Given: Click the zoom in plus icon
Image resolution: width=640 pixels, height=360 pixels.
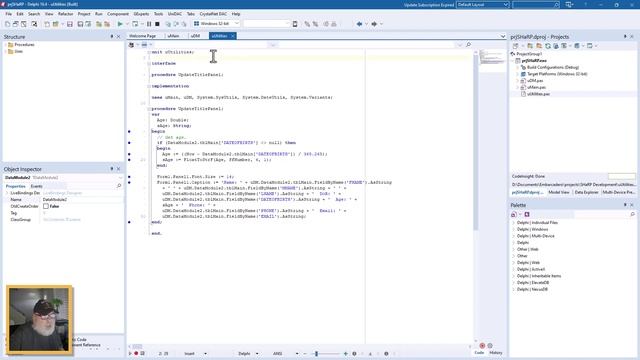Looking at the screenshot, I should click(x=346, y=353).
